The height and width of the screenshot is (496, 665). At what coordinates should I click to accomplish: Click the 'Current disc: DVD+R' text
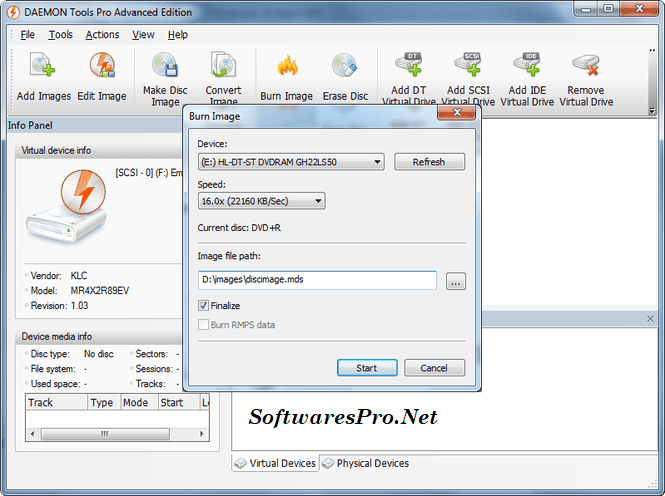(239, 228)
